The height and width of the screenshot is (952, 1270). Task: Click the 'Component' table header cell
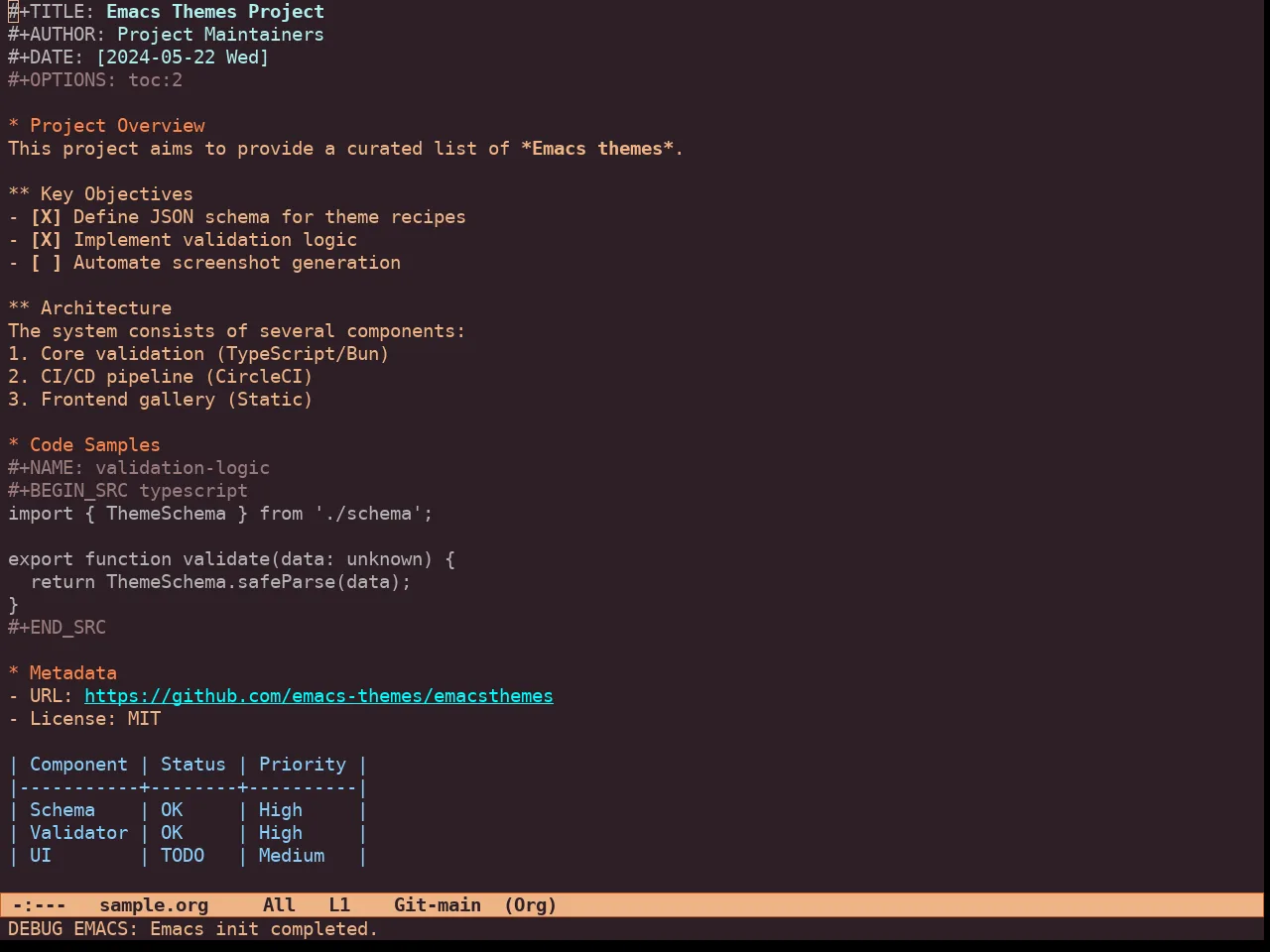78,765
